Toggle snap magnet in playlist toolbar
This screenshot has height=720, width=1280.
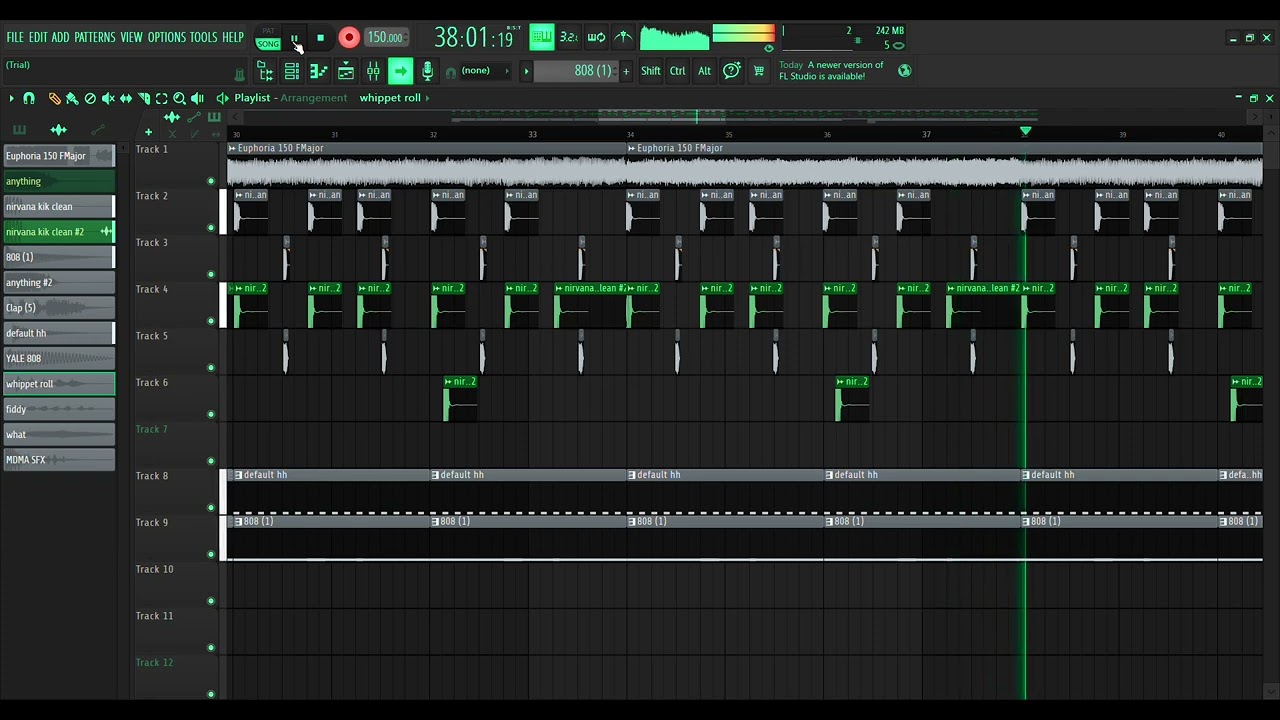29,98
